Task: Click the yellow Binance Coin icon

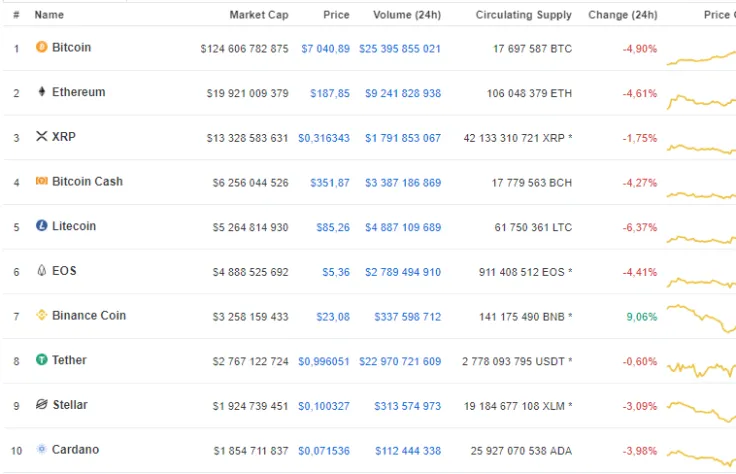Action: coord(42,315)
